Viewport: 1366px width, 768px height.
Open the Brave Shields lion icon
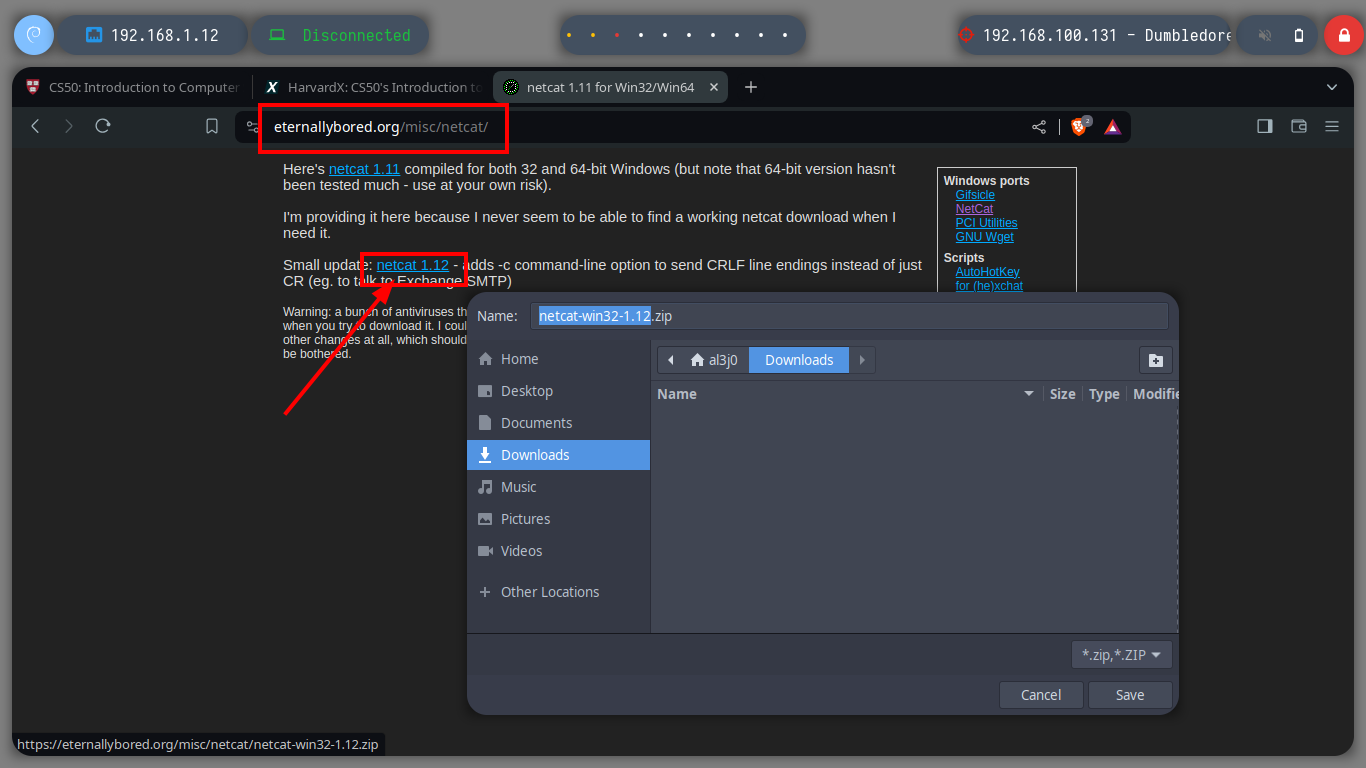click(x=1080, y=126)
